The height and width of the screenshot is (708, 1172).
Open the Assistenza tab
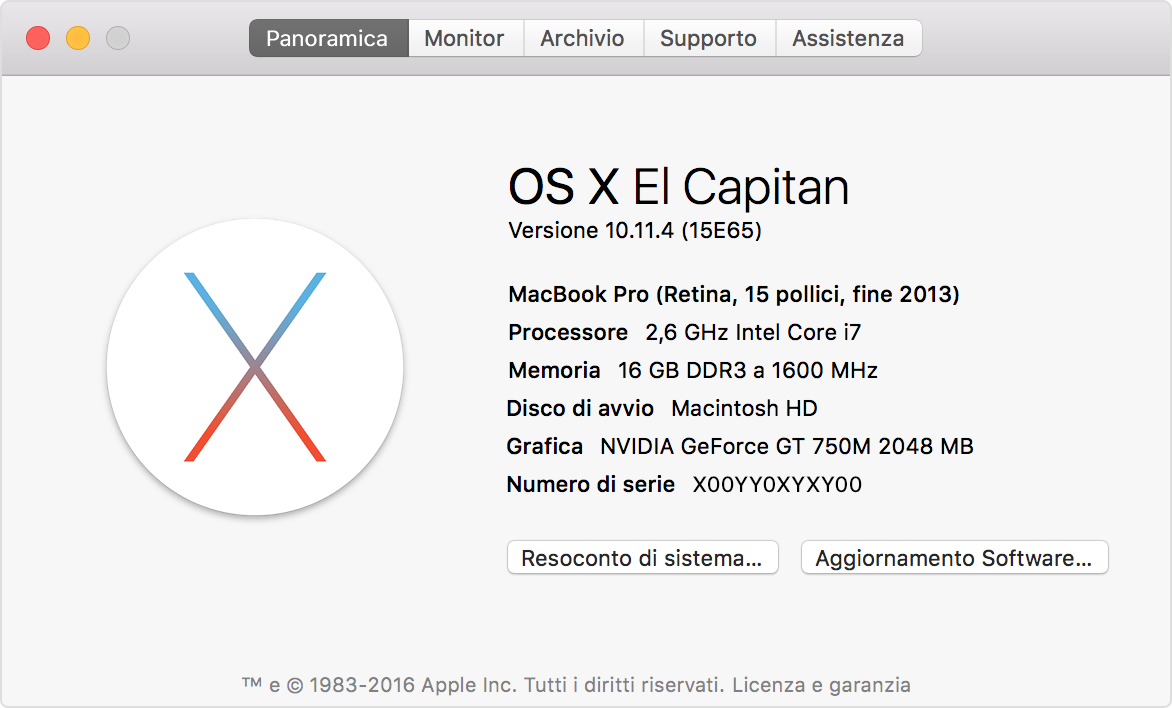tap(848, 38)
